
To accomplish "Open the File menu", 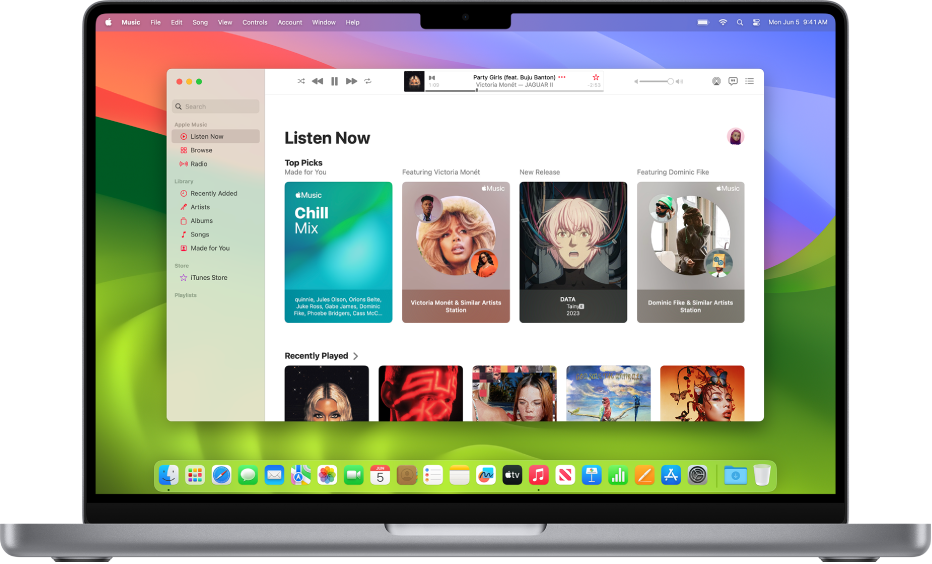I will [156, 22].
